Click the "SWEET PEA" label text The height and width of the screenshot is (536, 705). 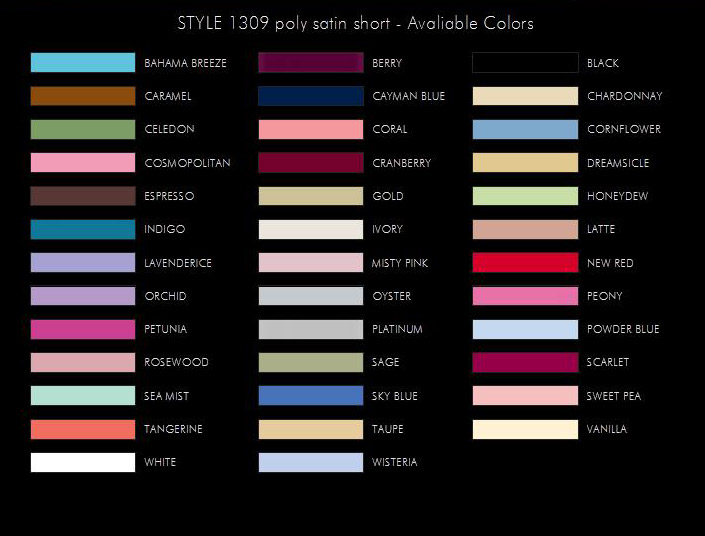(x=614, y=396)
